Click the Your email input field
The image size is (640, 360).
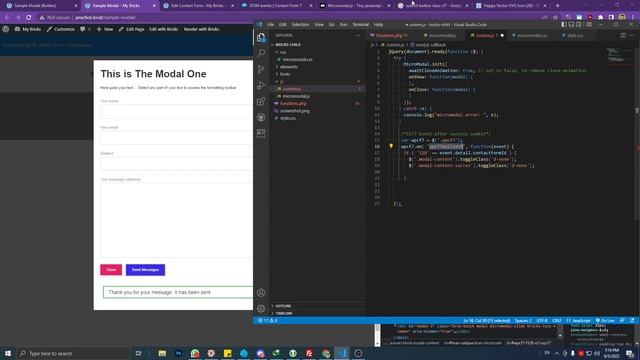pyautogui.click(x=176, y=138)
